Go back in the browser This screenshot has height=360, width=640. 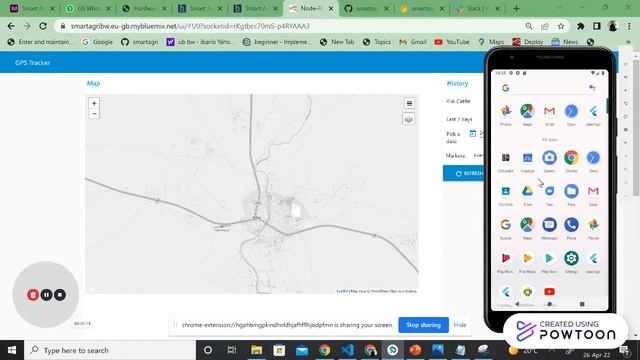point(11,26)
